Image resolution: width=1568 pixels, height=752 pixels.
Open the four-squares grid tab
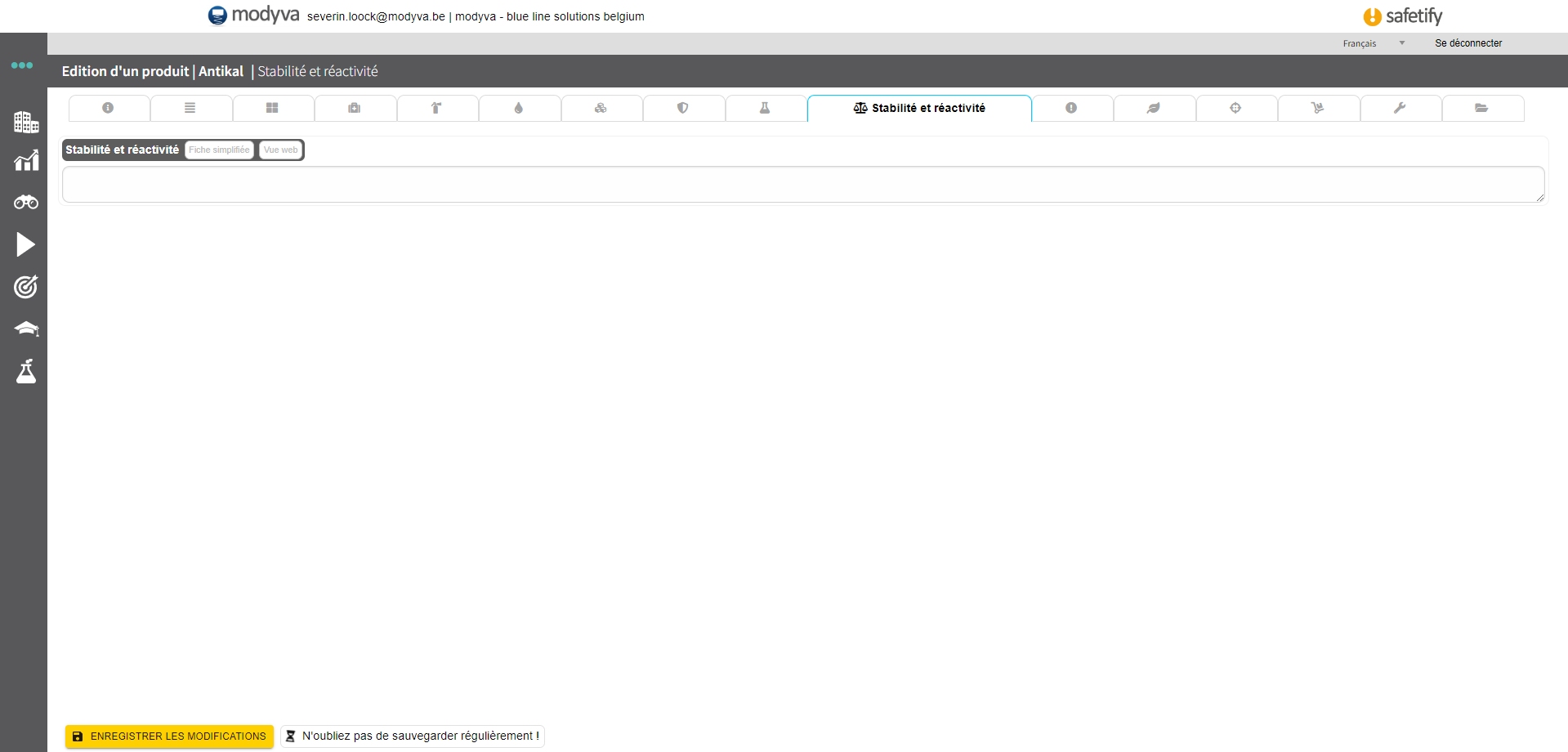pyautogui.click(x=273, y=108)
